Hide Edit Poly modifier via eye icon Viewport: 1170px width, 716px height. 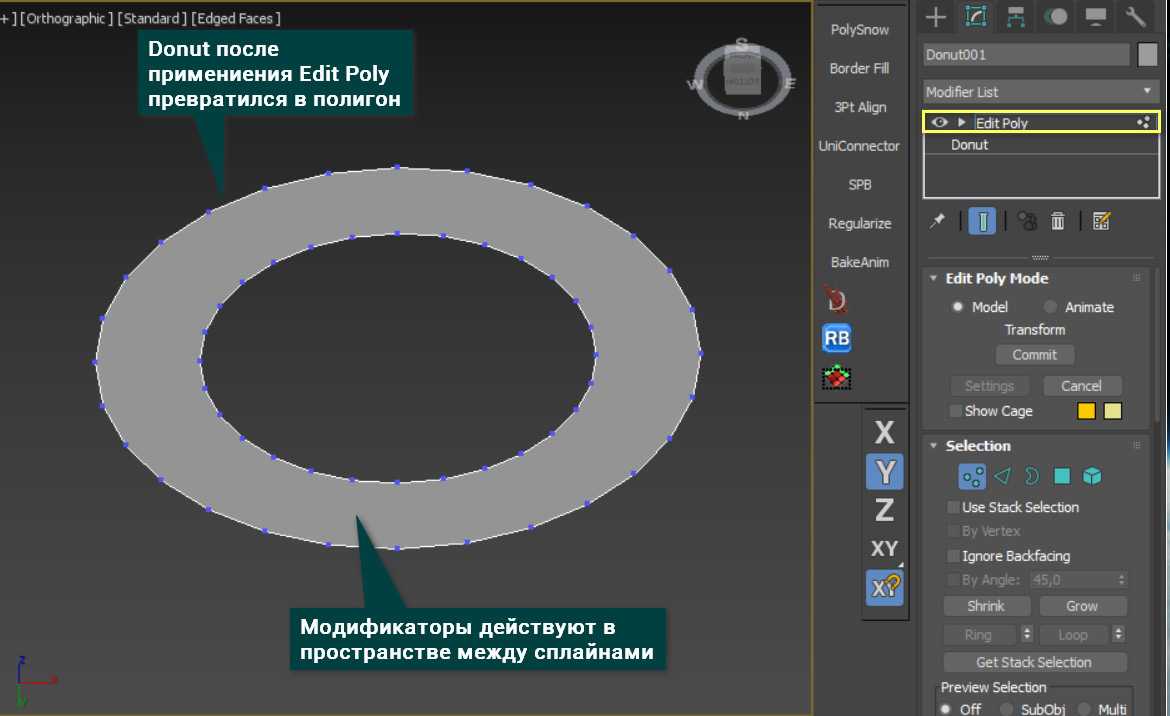(x=939, y=122)
